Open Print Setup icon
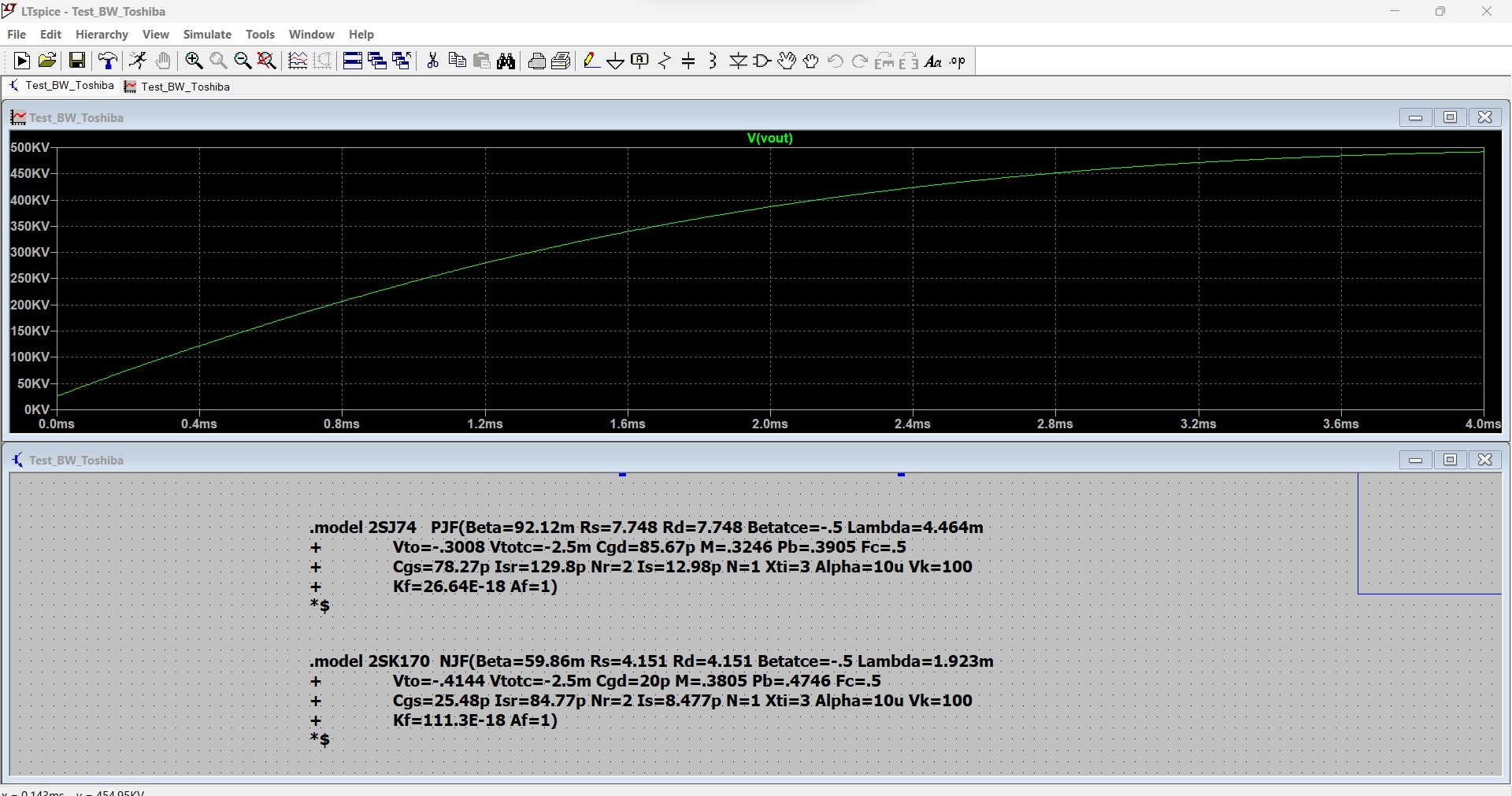This screenshot has width=1512, height=796. [537, 61]
